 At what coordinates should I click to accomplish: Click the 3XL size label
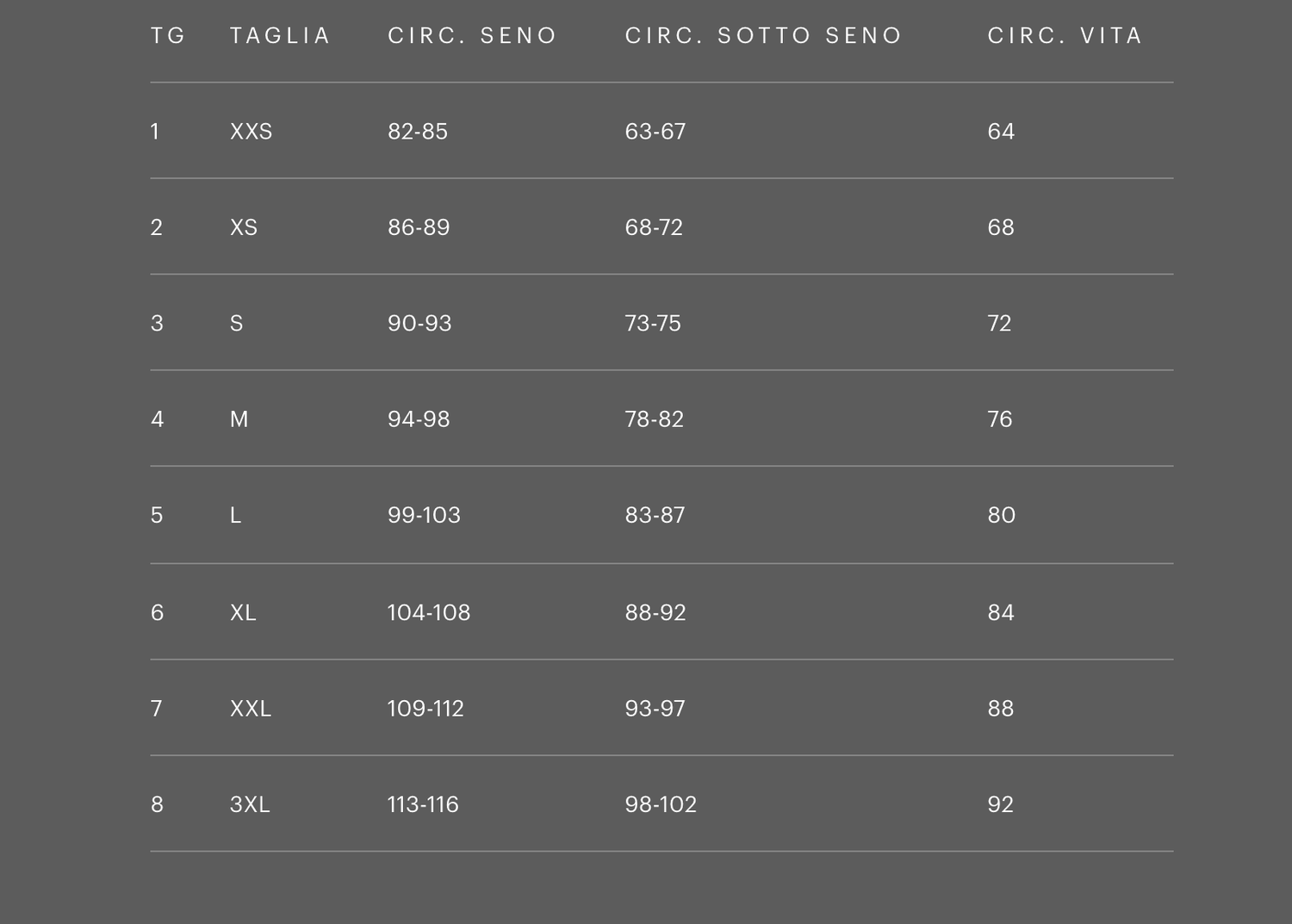pyautogui.click(x=250, y=804)
